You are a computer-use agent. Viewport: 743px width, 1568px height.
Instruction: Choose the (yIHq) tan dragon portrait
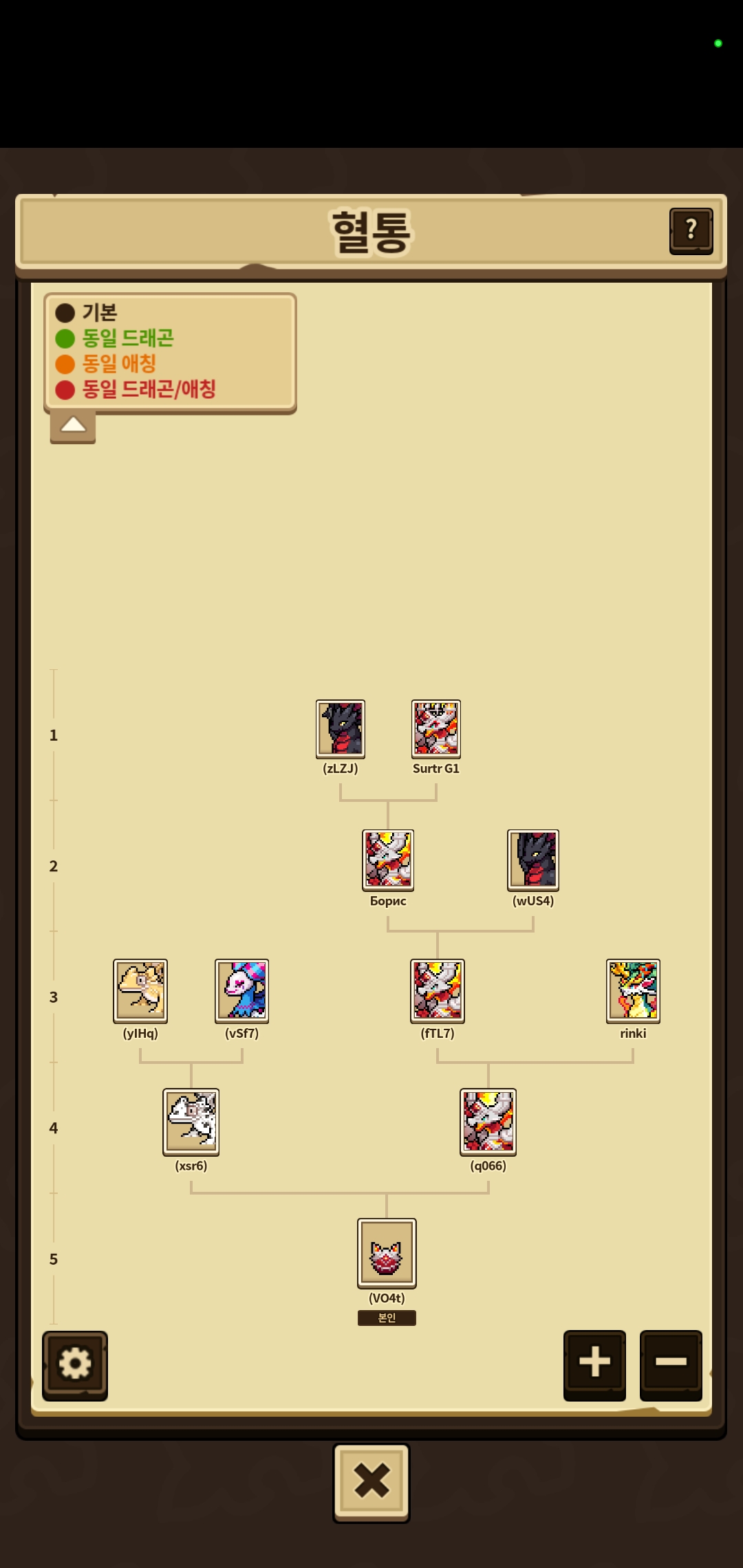point(140,991)
